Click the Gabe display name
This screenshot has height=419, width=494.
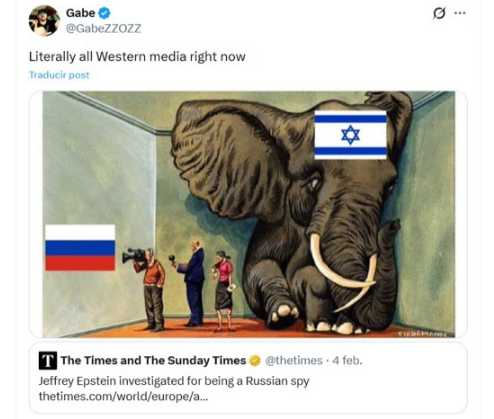(80, 13)
